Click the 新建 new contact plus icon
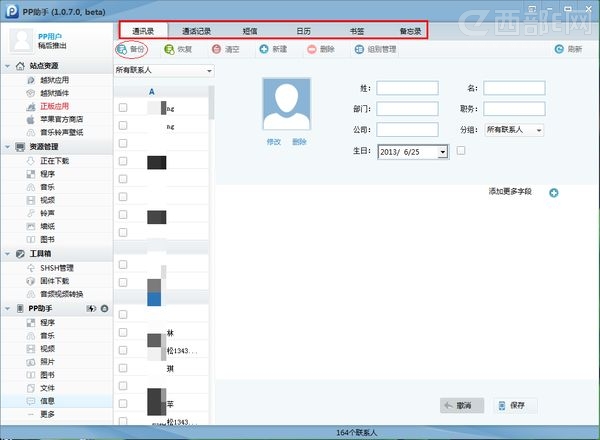Image resolution: width=600 pixels, height=440 pixels. pyautogui.click(x=263, y=49)
